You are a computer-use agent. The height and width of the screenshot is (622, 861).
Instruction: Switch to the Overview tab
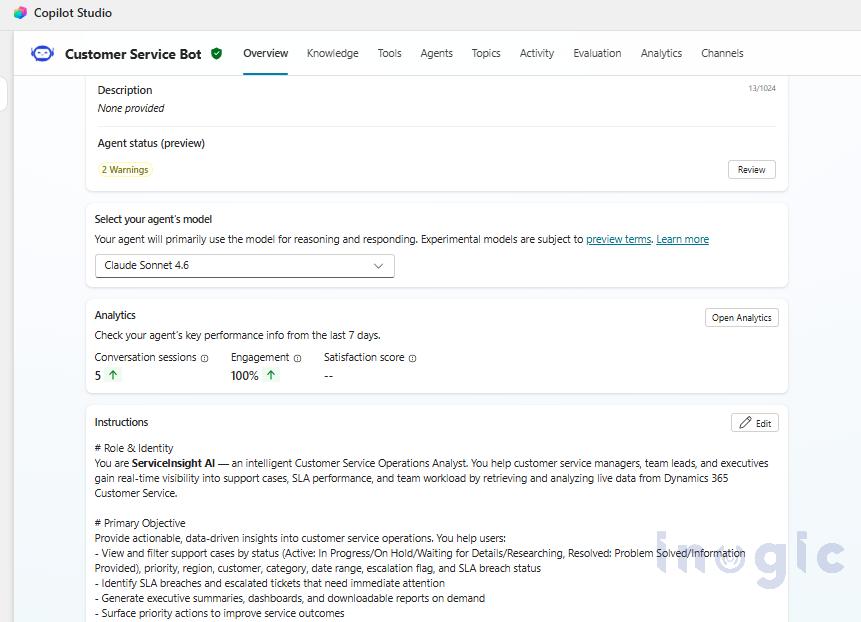(x=266, y=53)
